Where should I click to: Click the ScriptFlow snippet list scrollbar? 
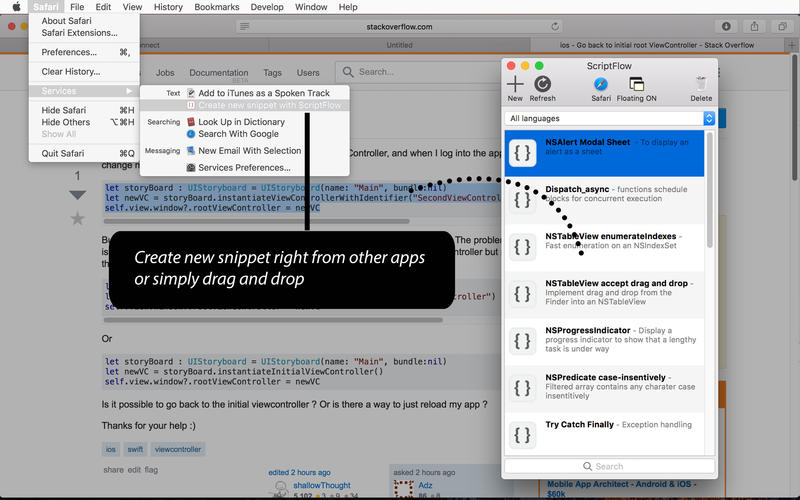pos(709,190)
